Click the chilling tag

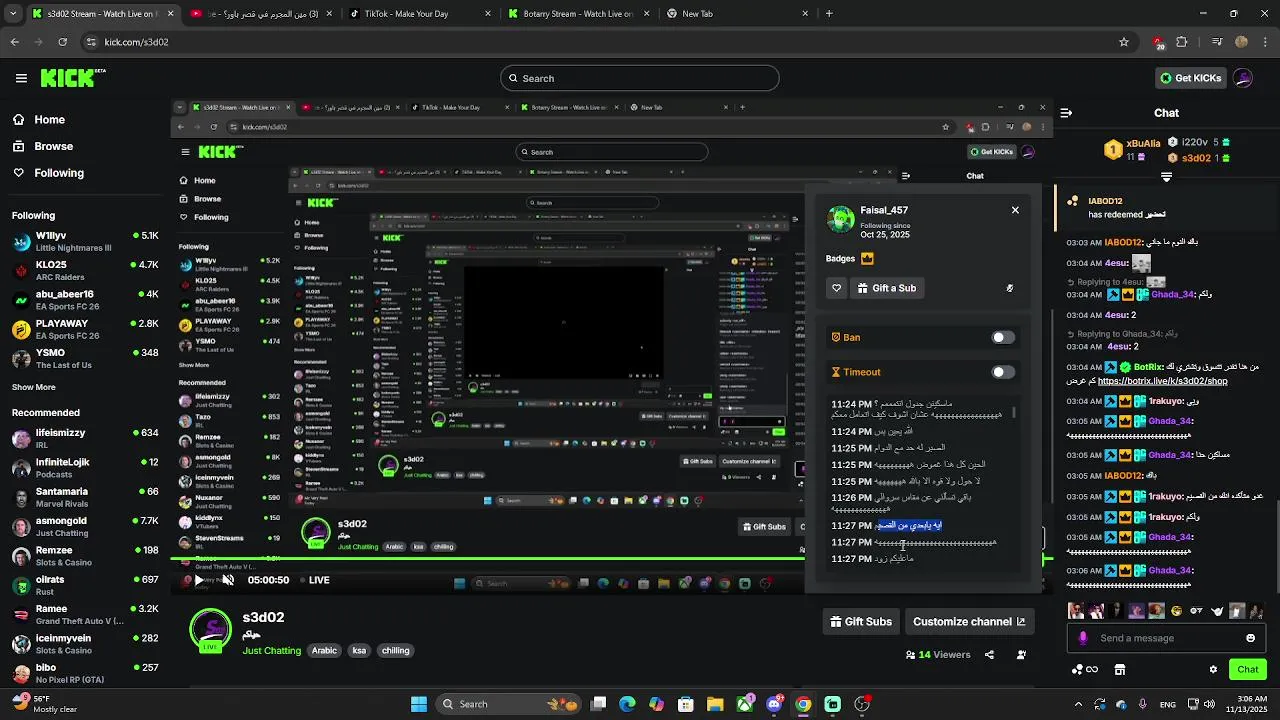click(395, 651)
